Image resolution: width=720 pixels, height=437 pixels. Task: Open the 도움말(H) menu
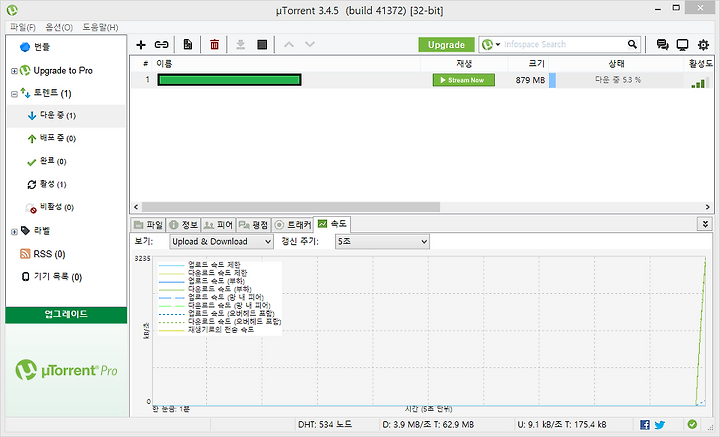pyautogui.click(x=101, y=27)
